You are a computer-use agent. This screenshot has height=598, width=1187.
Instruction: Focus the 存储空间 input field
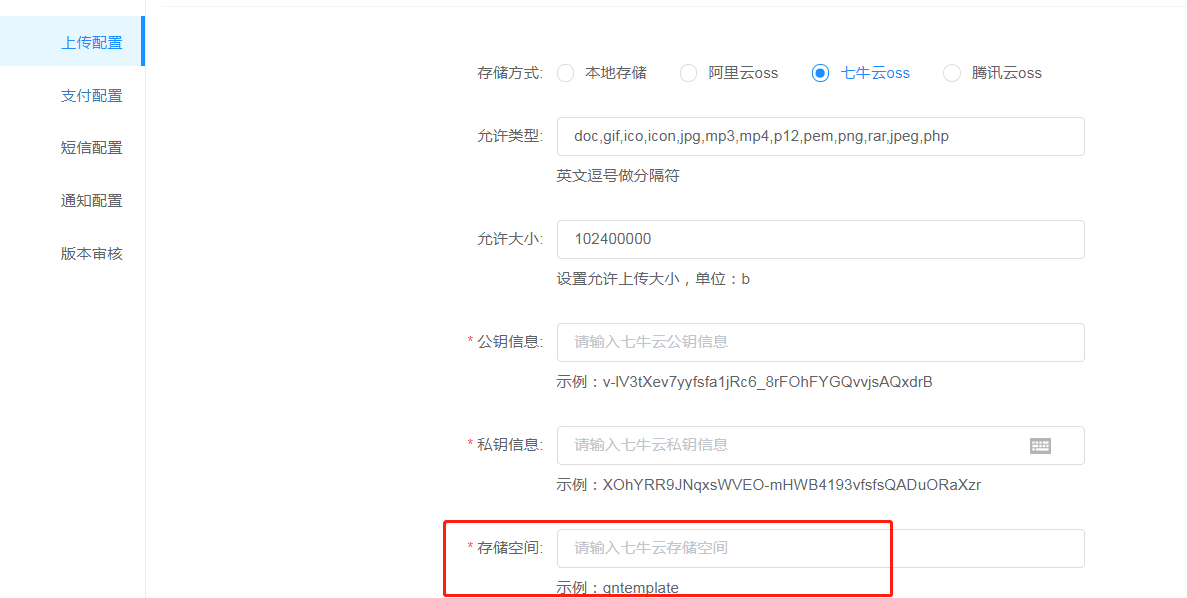(821, 548)
